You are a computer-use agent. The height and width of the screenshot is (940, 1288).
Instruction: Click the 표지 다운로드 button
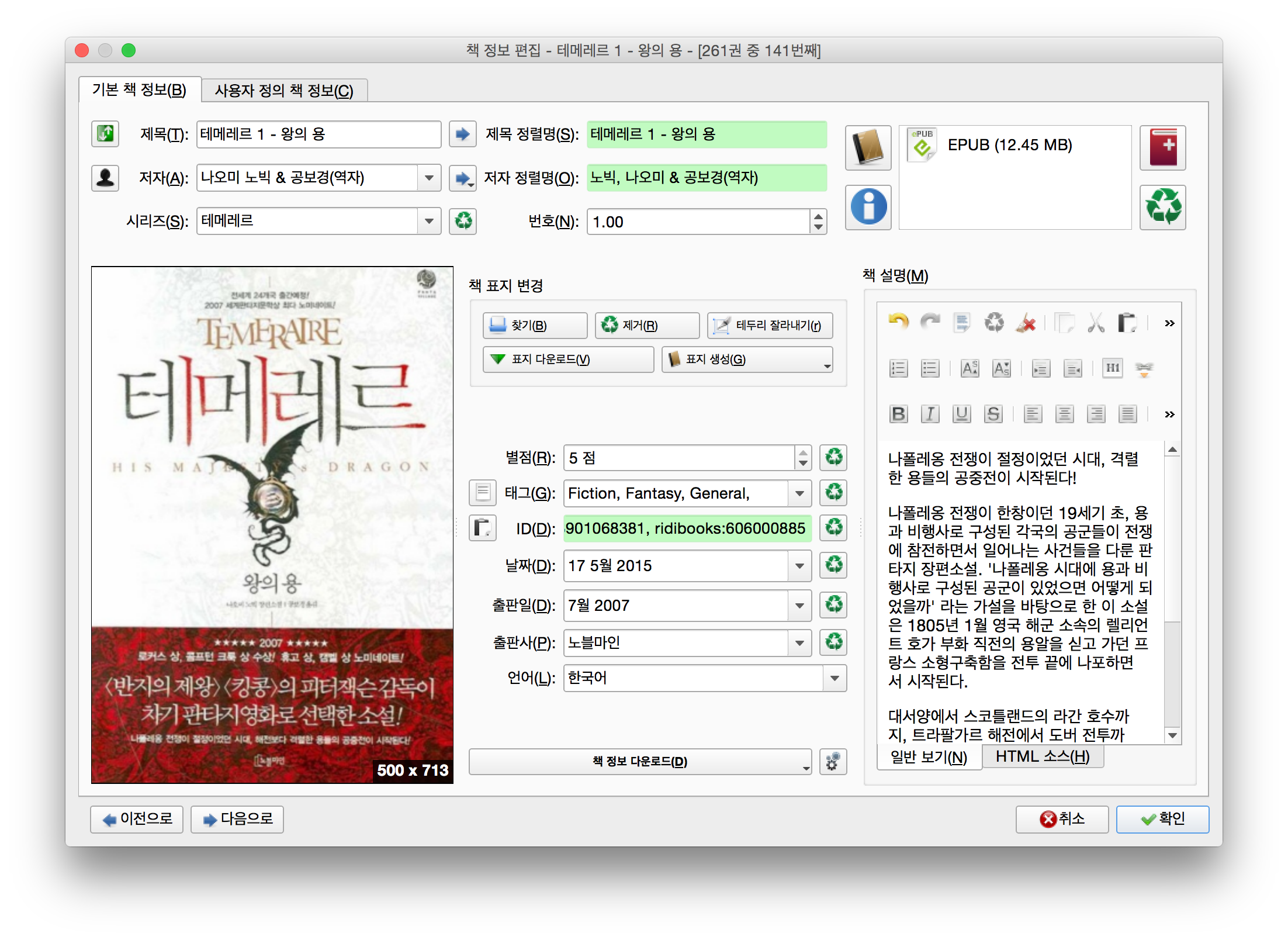(x=568, y=360)
